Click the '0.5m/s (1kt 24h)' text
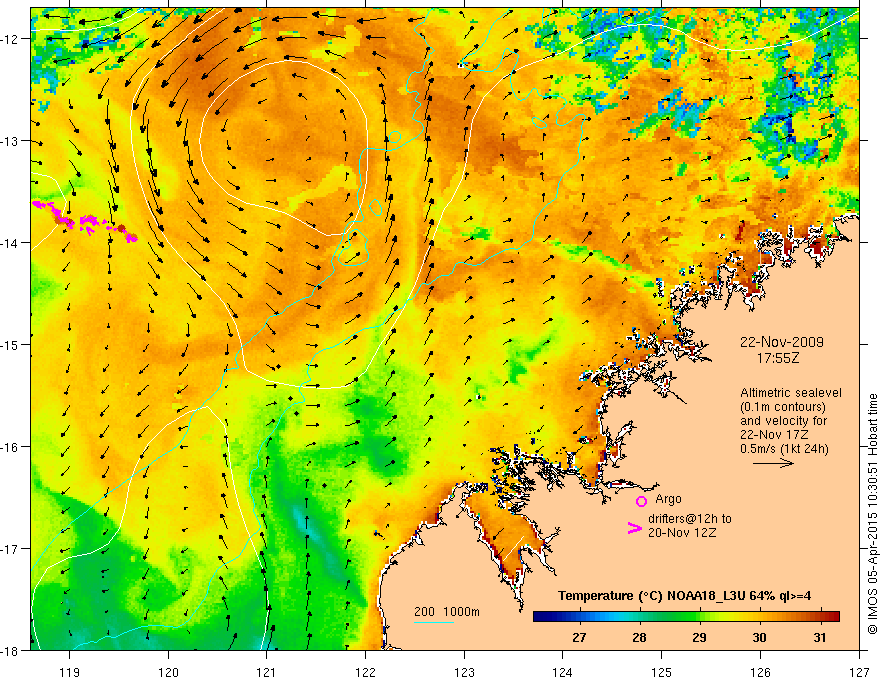 tap(784, 449)
